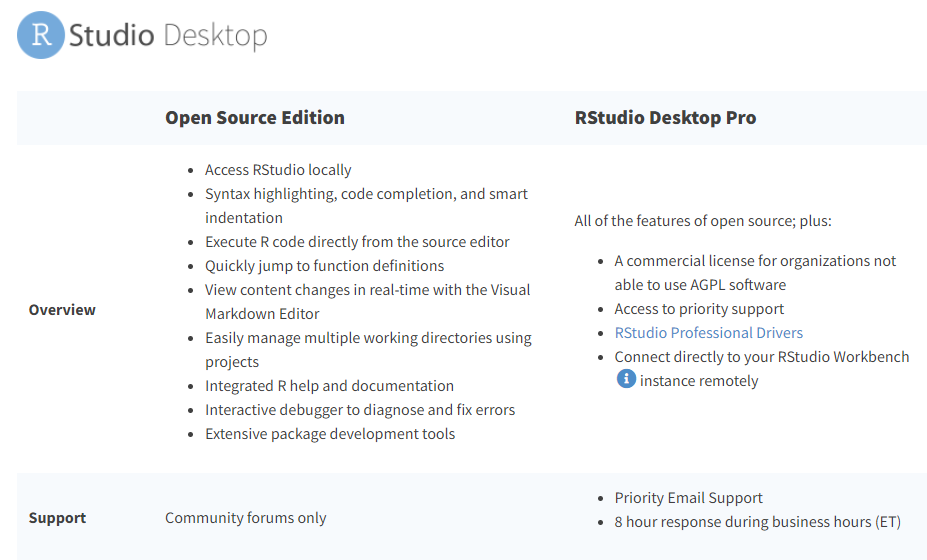Screen dimensions: 927x560
Task: Click the 'Access to priority support' bullet
Action: point(699,309)
